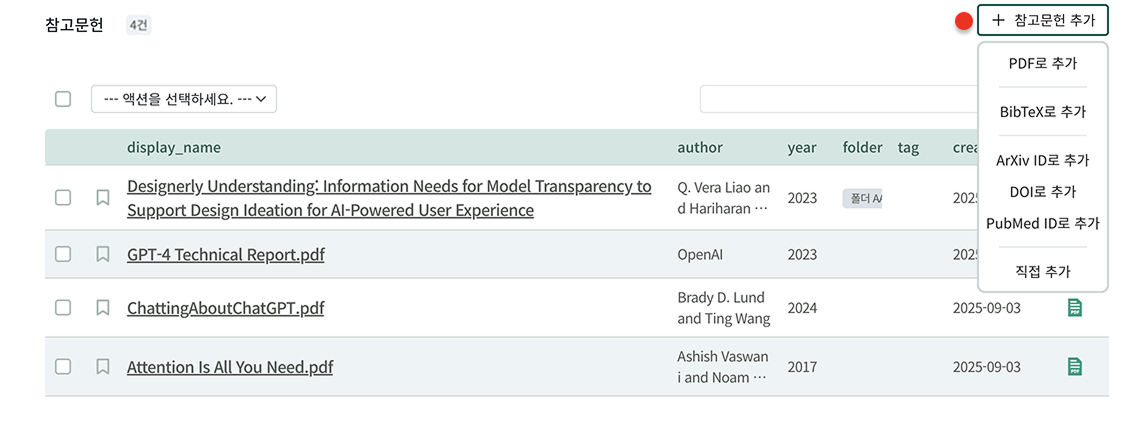This screenshot has height=422, width=1145.
Task: Collapse the 참고문헌 추가 dropdown button
Action: (x=1042, y=20)
